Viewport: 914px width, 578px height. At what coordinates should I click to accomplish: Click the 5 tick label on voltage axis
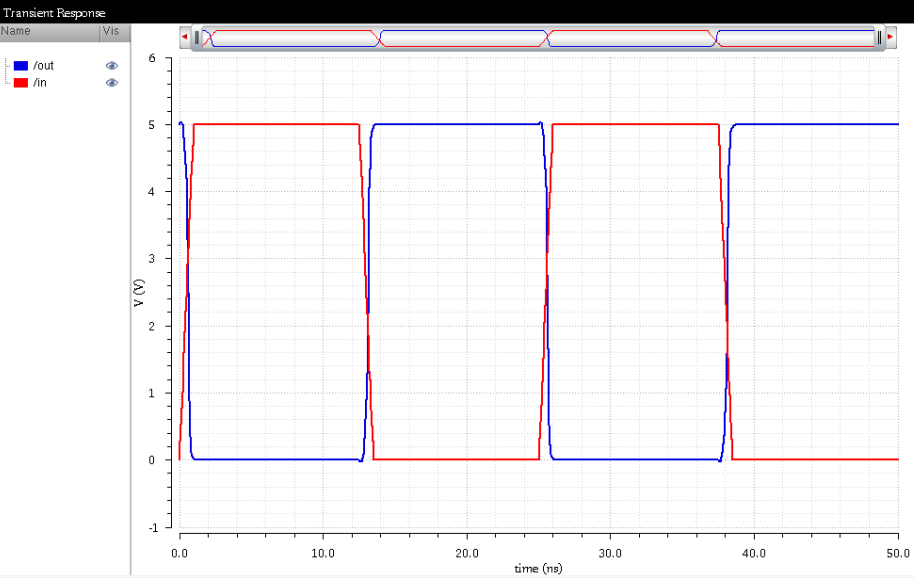[152, 125]
